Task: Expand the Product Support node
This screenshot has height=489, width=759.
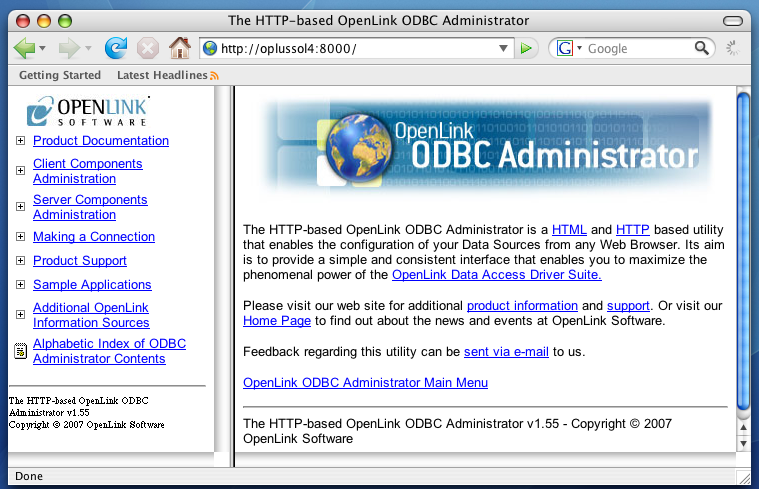Action: 20,260
